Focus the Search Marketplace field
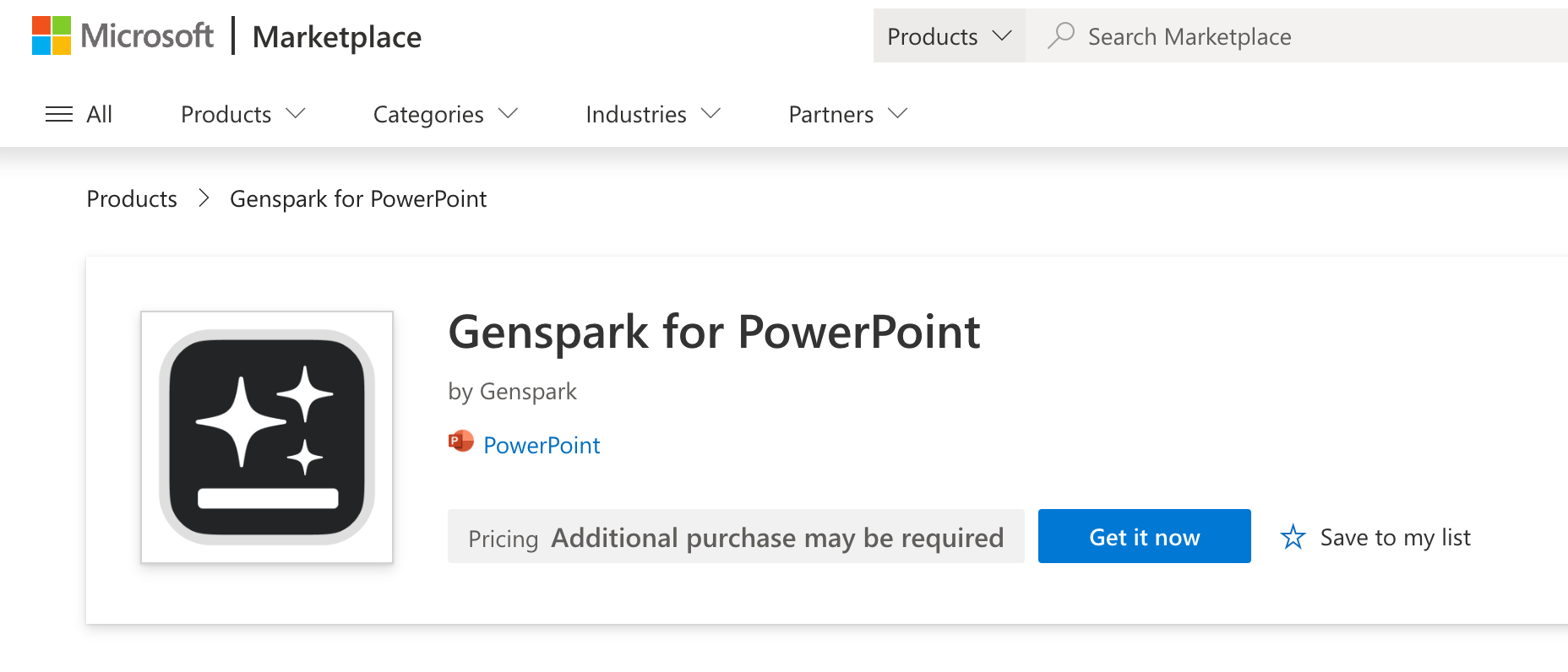The width and height of the screenshot is (1568, 672). 1297,36
